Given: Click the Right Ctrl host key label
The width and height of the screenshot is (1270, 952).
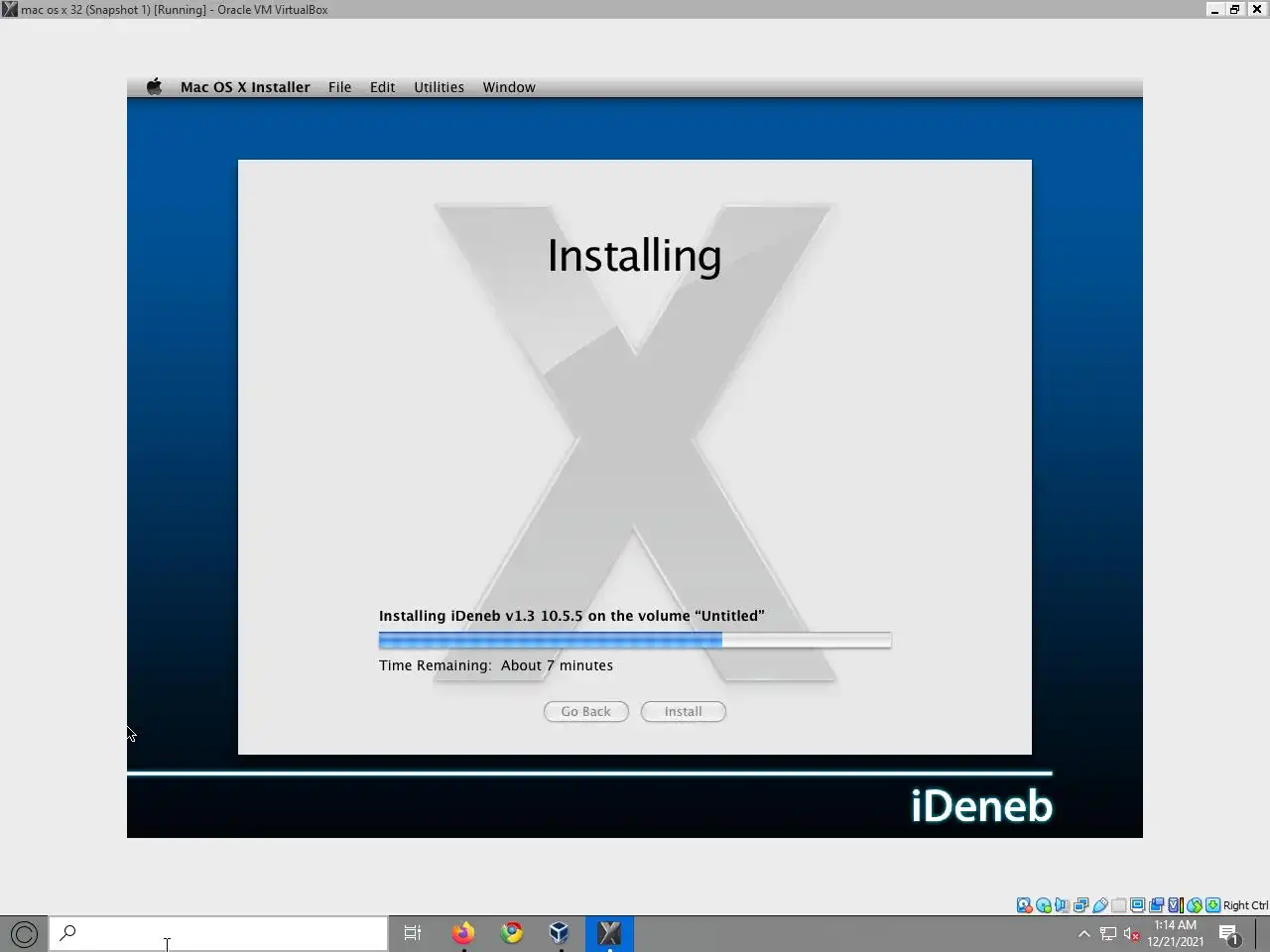Looking at the screenshot, I should [x=1245, y=905].
